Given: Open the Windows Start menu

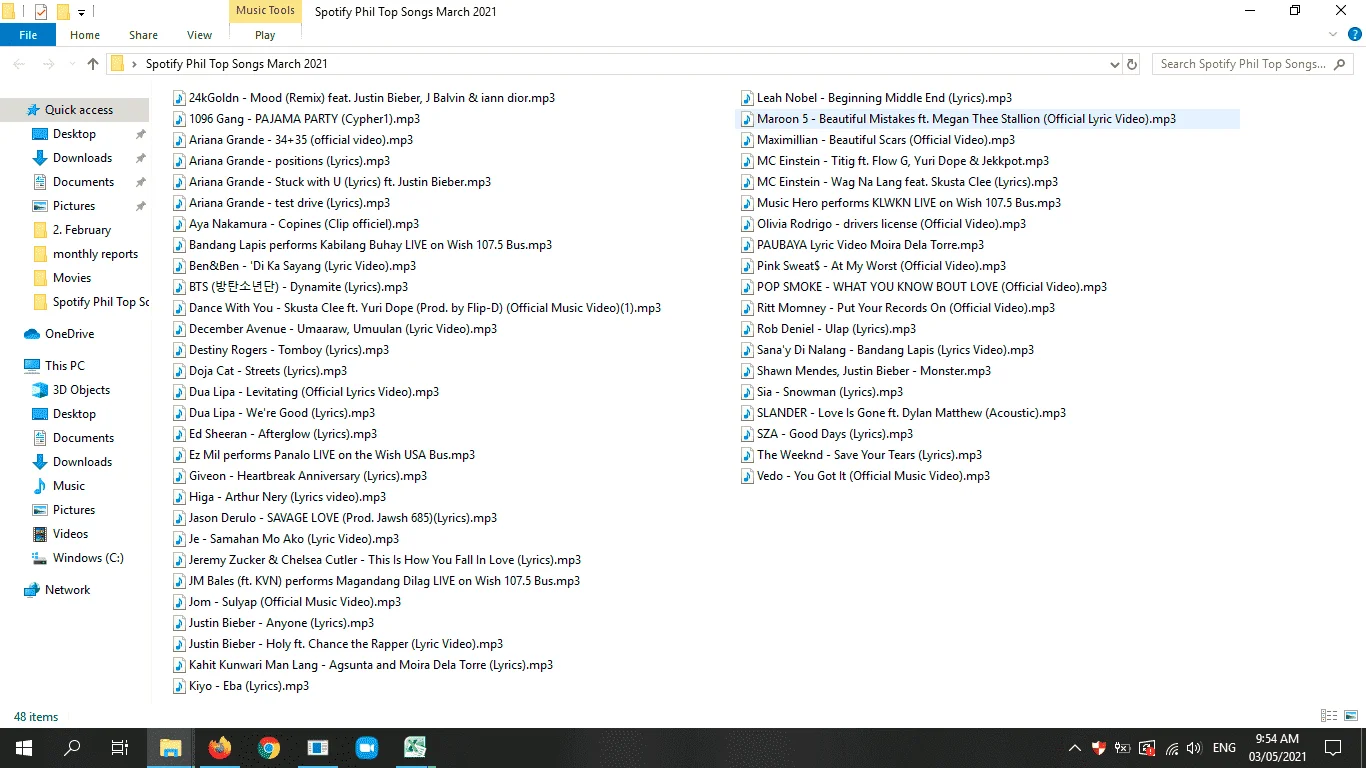Looking at the screenshot, I should coord(23,748).
